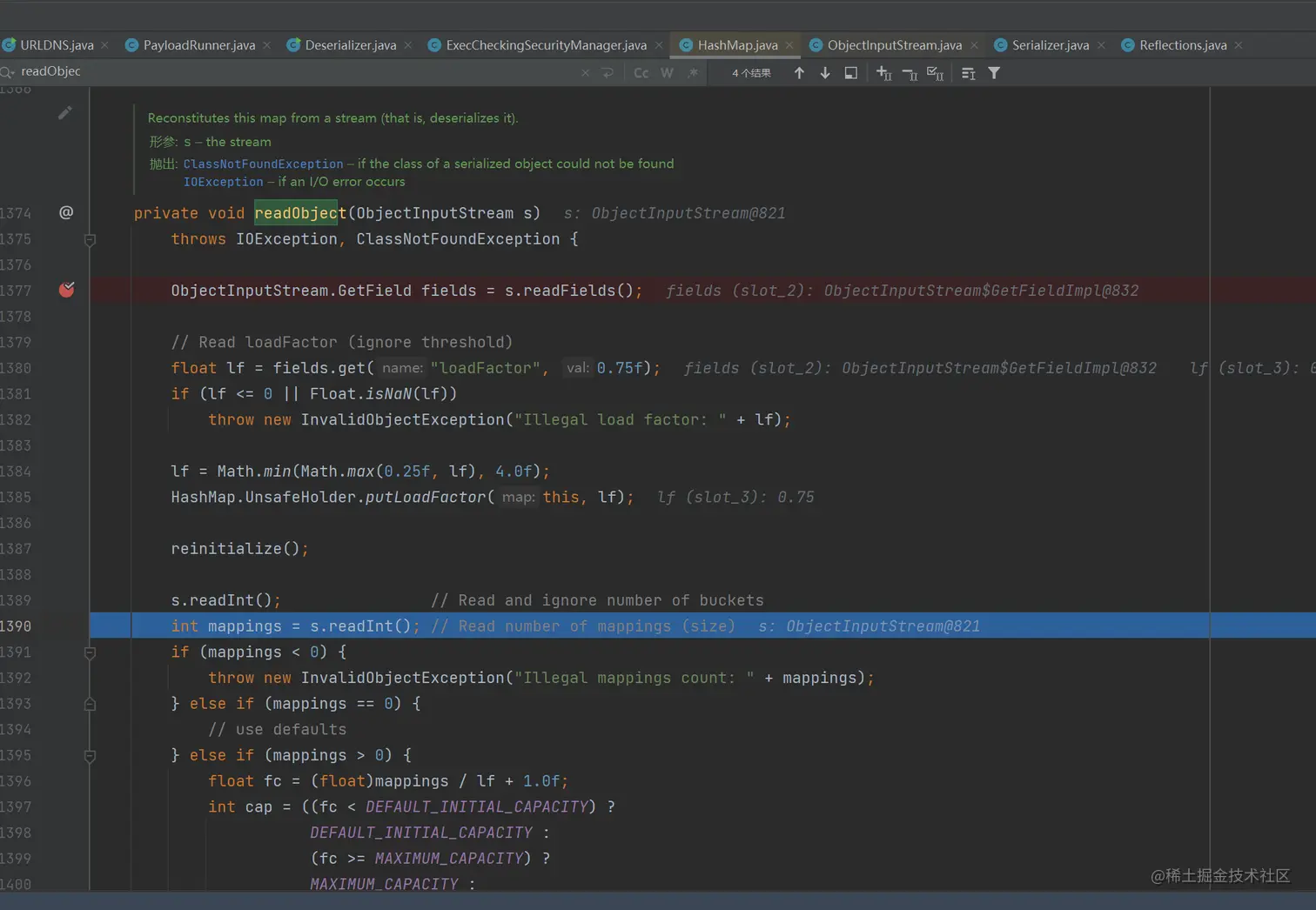Collapse the fold marker at line 1391

(x=90, y=652)
